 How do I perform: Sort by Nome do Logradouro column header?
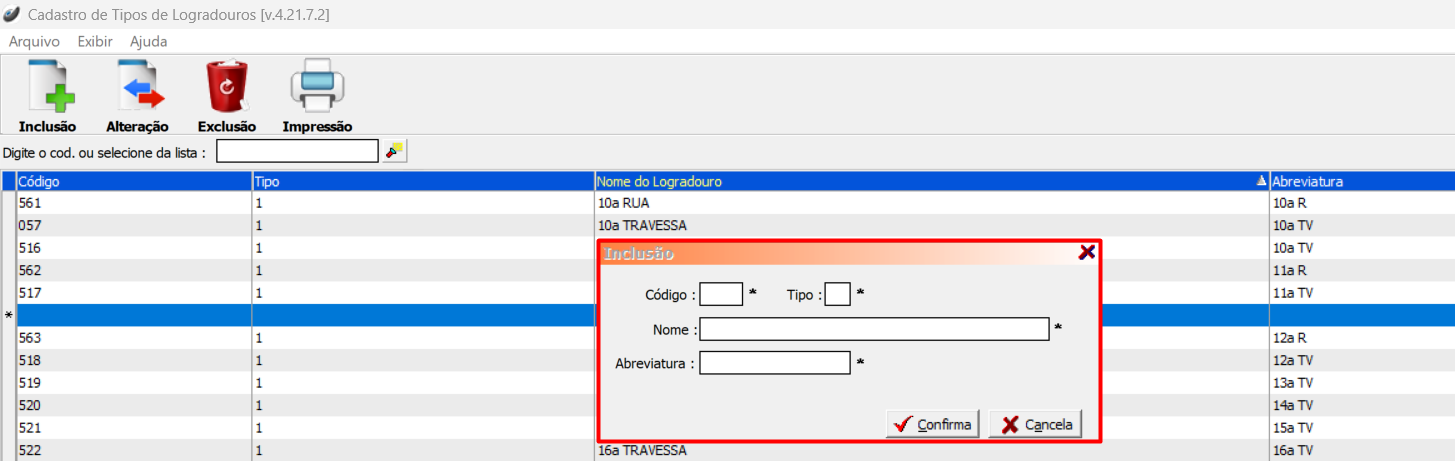pos(930,182)
